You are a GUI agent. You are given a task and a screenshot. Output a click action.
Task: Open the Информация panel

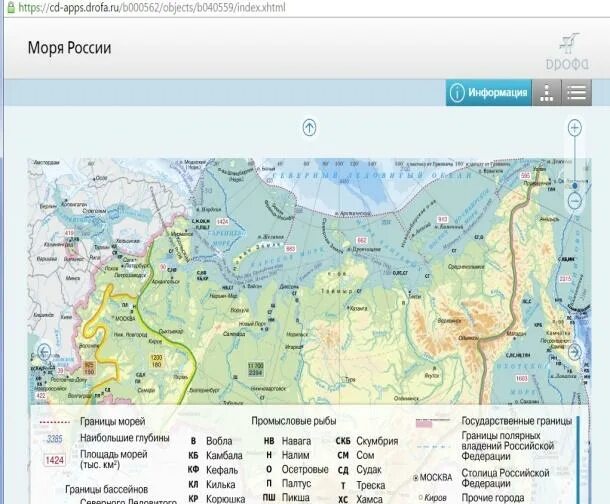pos(489,93)
